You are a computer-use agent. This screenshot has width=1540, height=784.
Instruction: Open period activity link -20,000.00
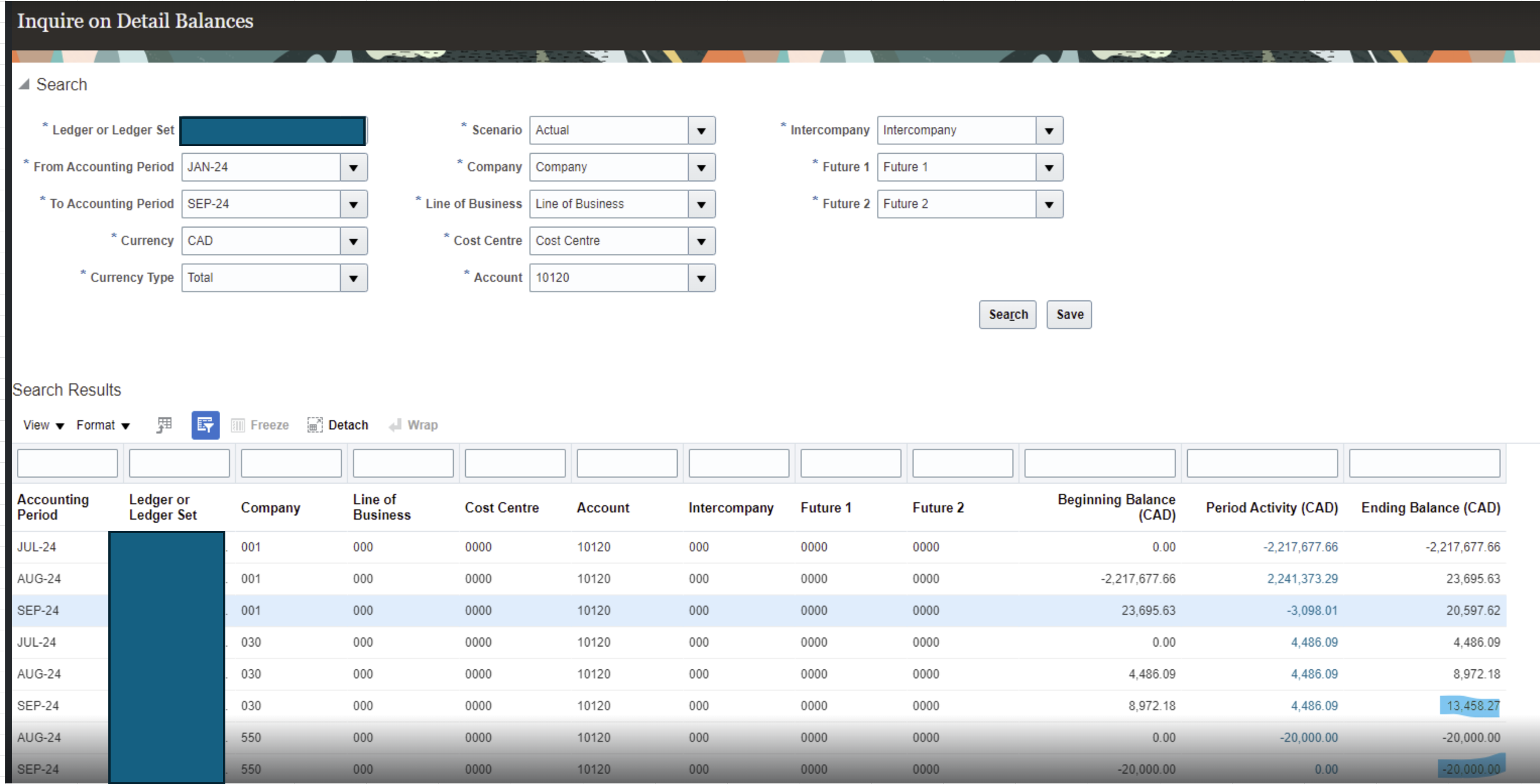tap(1308, 737)
